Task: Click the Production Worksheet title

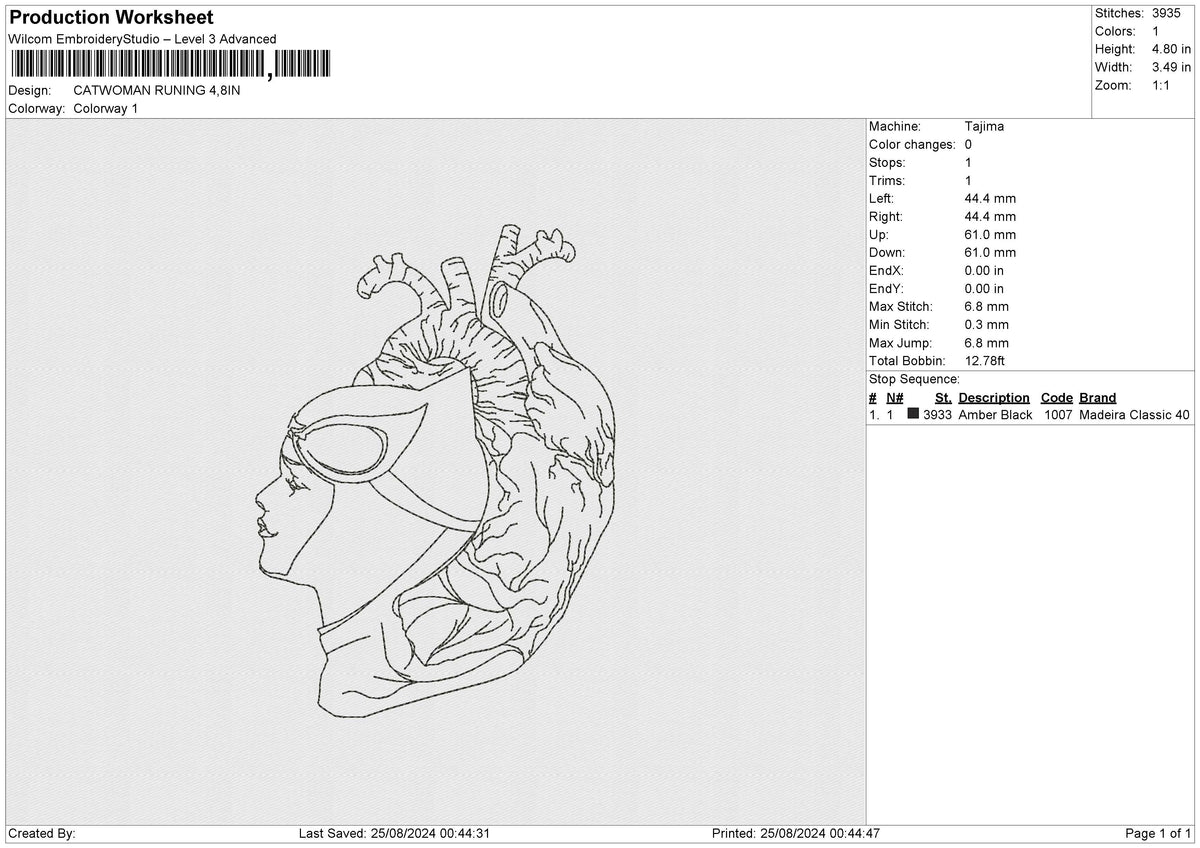Action: [111, 18]
